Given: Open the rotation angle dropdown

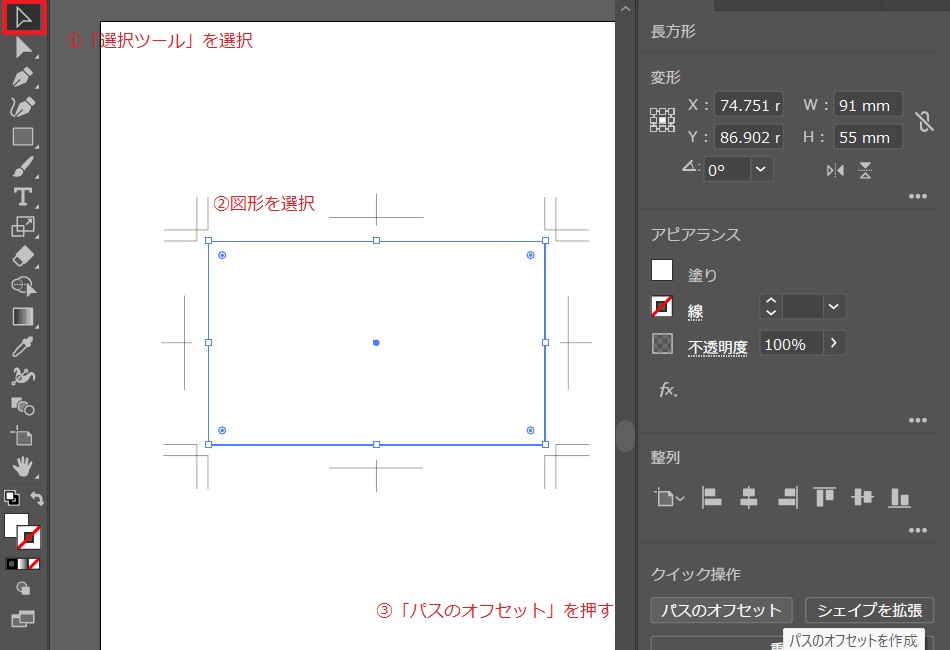Looking at the screenshot, I should (x=762, y=169).
